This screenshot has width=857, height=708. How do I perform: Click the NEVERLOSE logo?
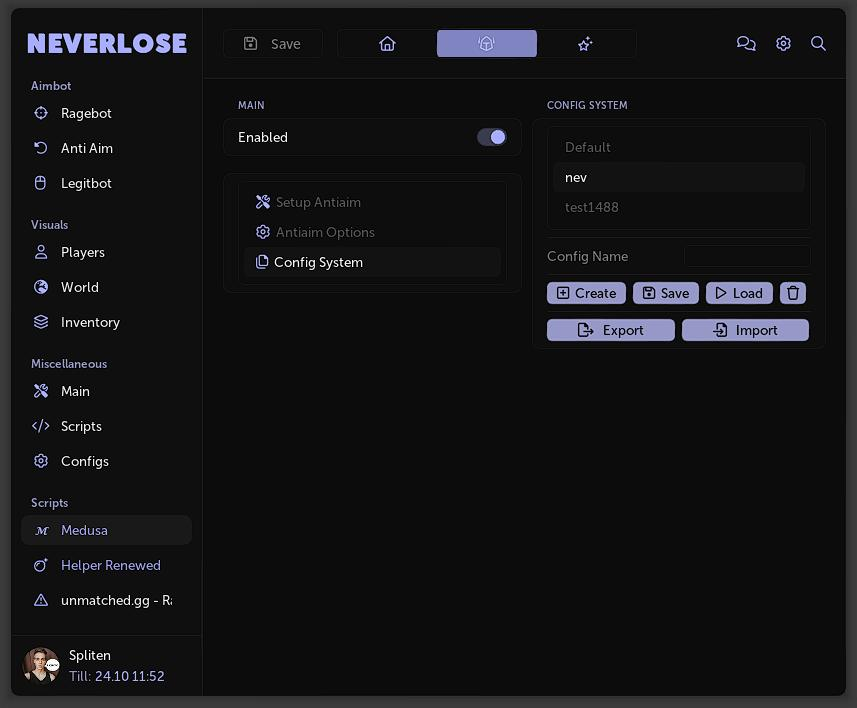pyautogui.click(x=107, y=43)
